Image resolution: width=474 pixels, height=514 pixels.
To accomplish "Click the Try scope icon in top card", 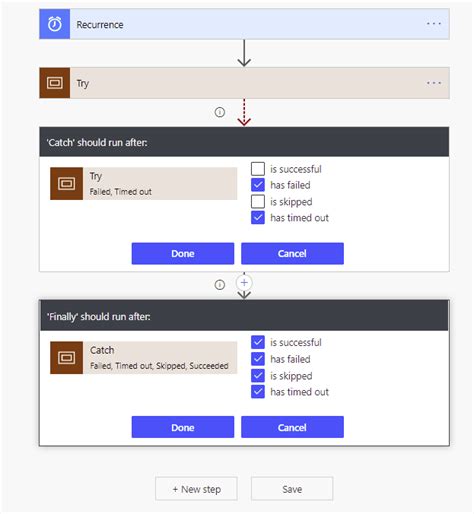I will [x=55, y=83].
